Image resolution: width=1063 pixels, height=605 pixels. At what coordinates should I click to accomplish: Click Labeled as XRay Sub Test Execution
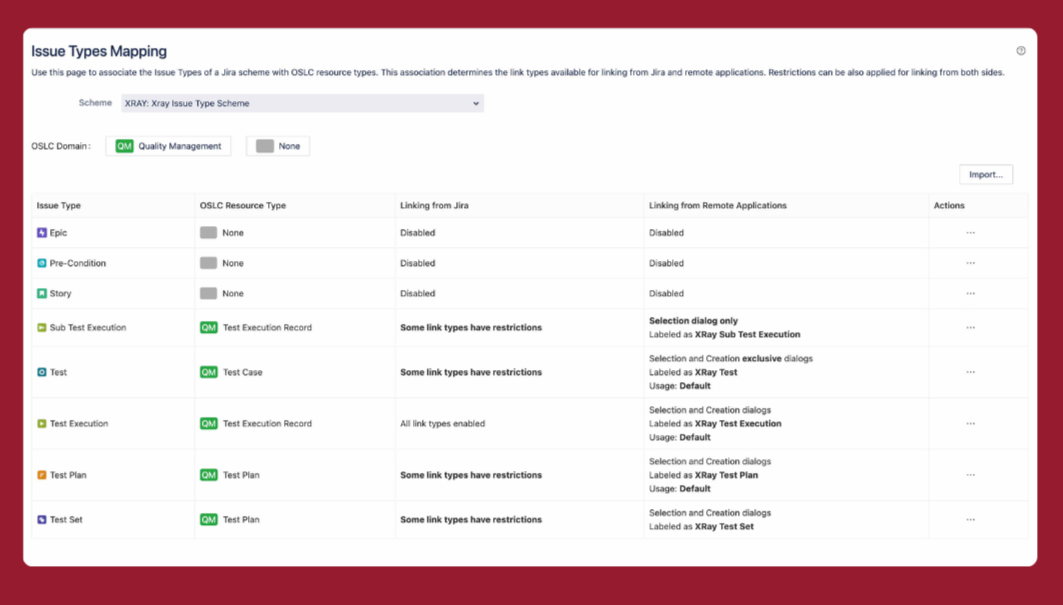[x=724, y=334]
